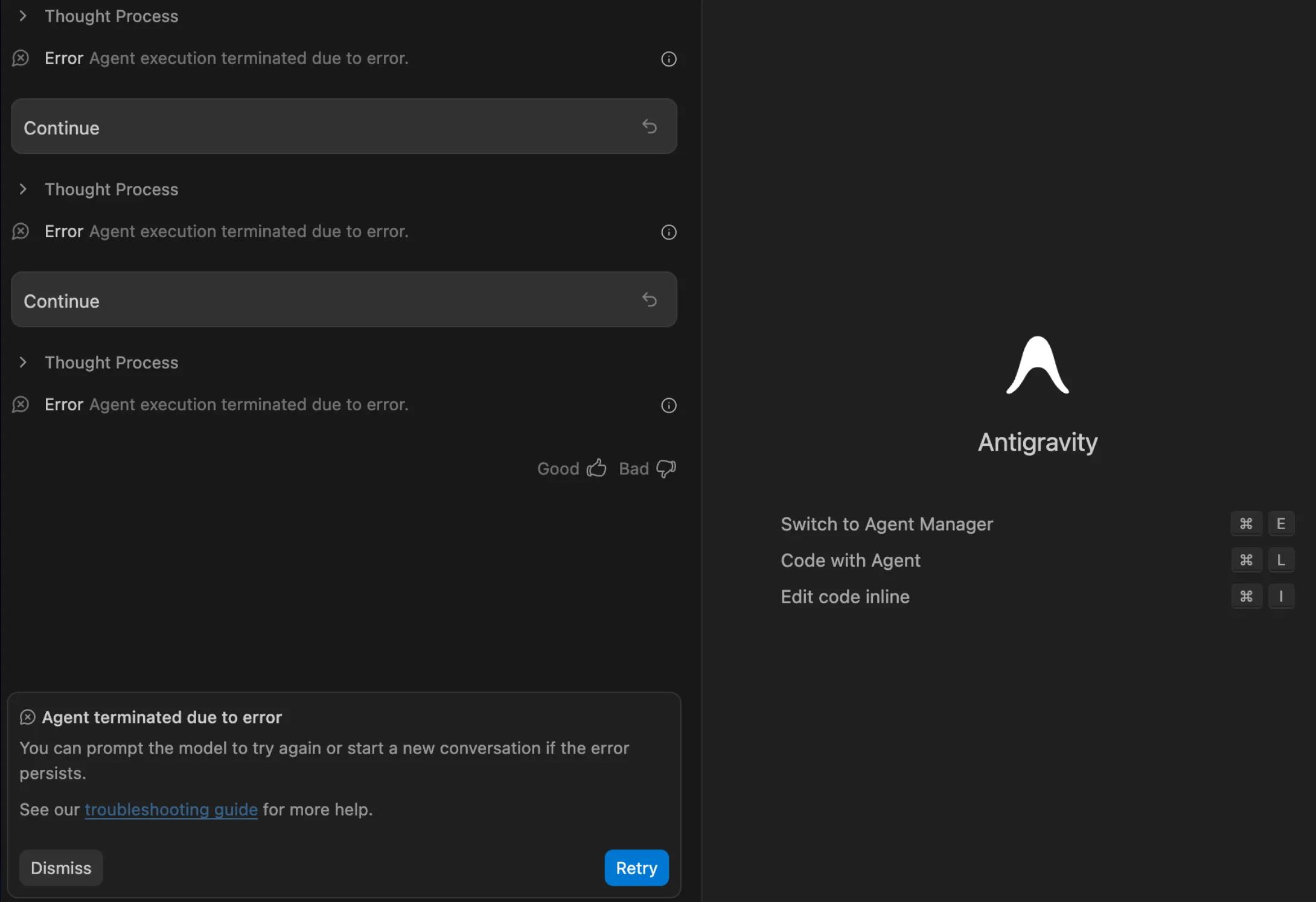Open the troubleshooting guide link
1316x902 pixels.
pyautogui.click(x=171, y=810)
